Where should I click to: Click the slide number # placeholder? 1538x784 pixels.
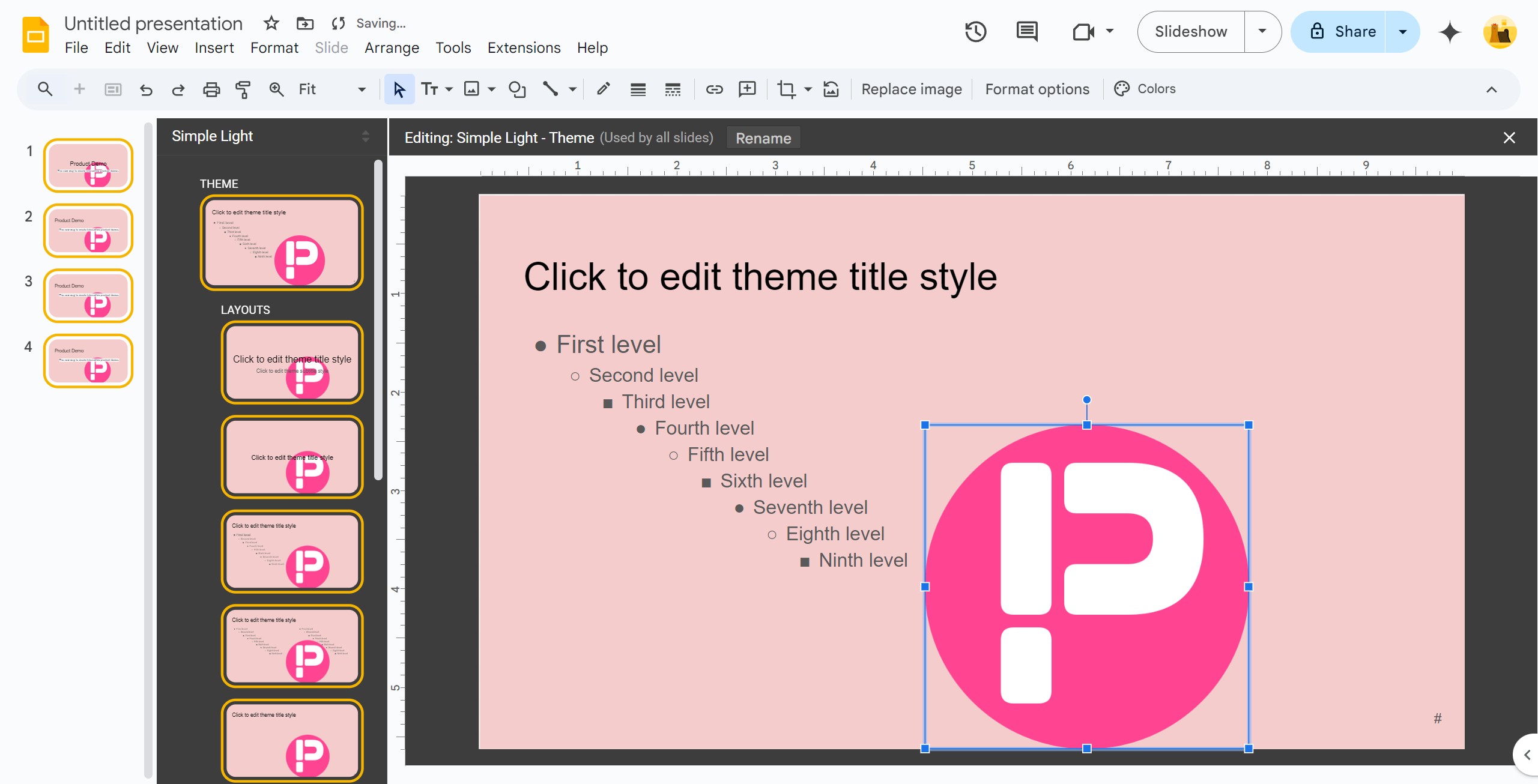pos(1438,719)
